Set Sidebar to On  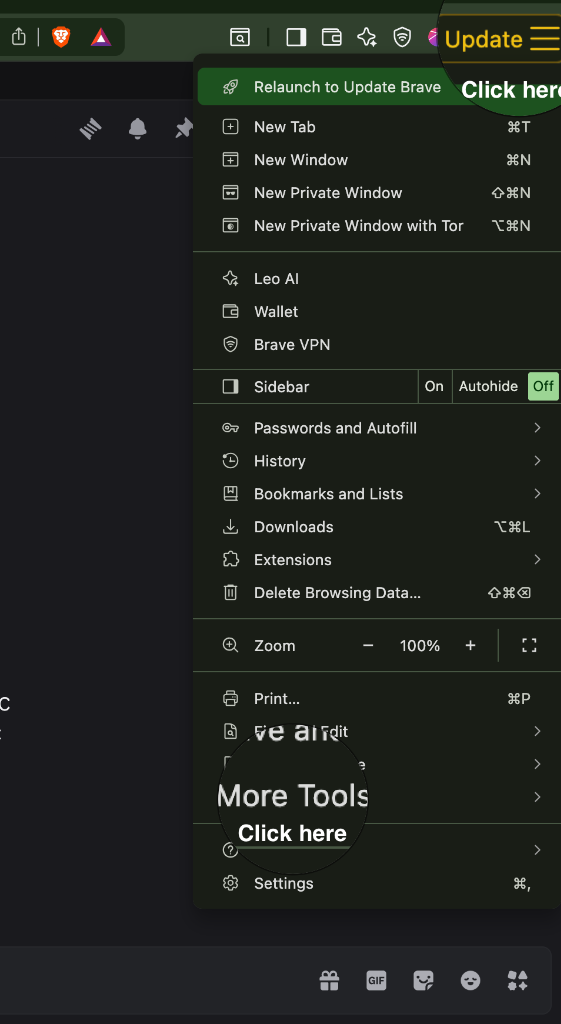tap(434, 387)
